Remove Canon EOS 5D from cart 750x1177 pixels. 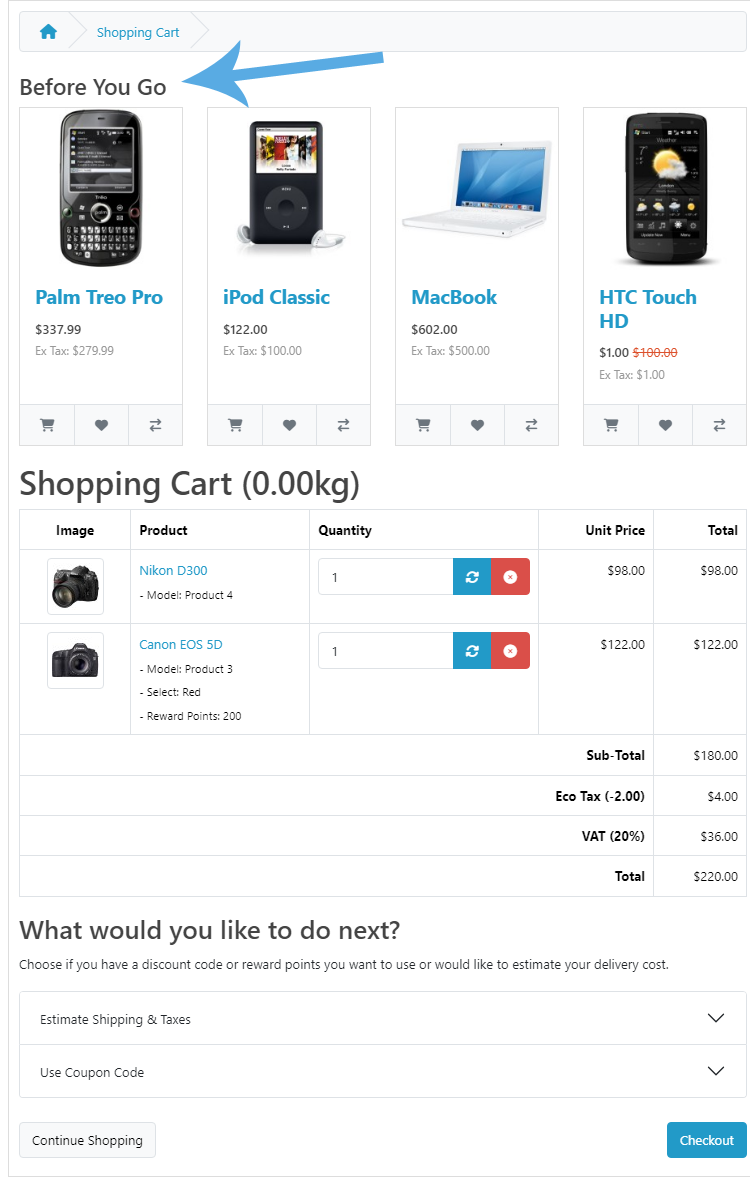click(510, 651)
